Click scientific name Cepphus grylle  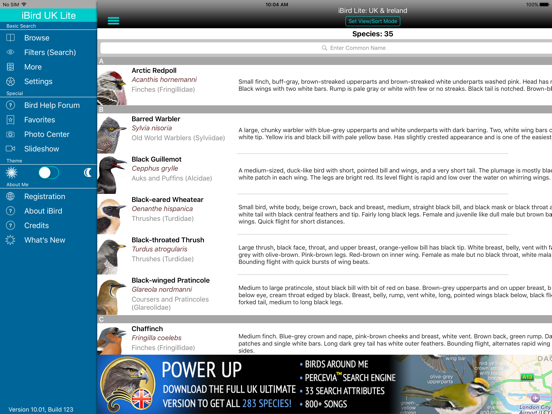coord(155,168)
